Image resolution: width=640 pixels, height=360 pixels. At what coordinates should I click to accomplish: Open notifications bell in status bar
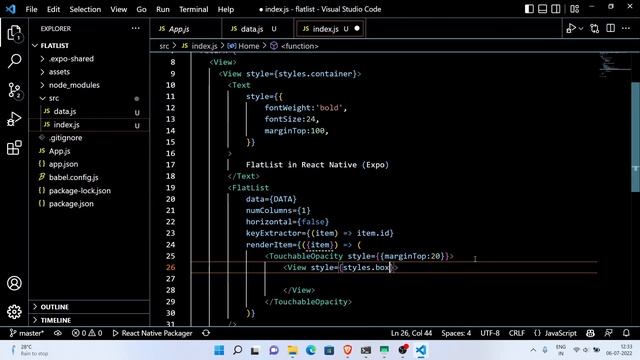point(627,333)
